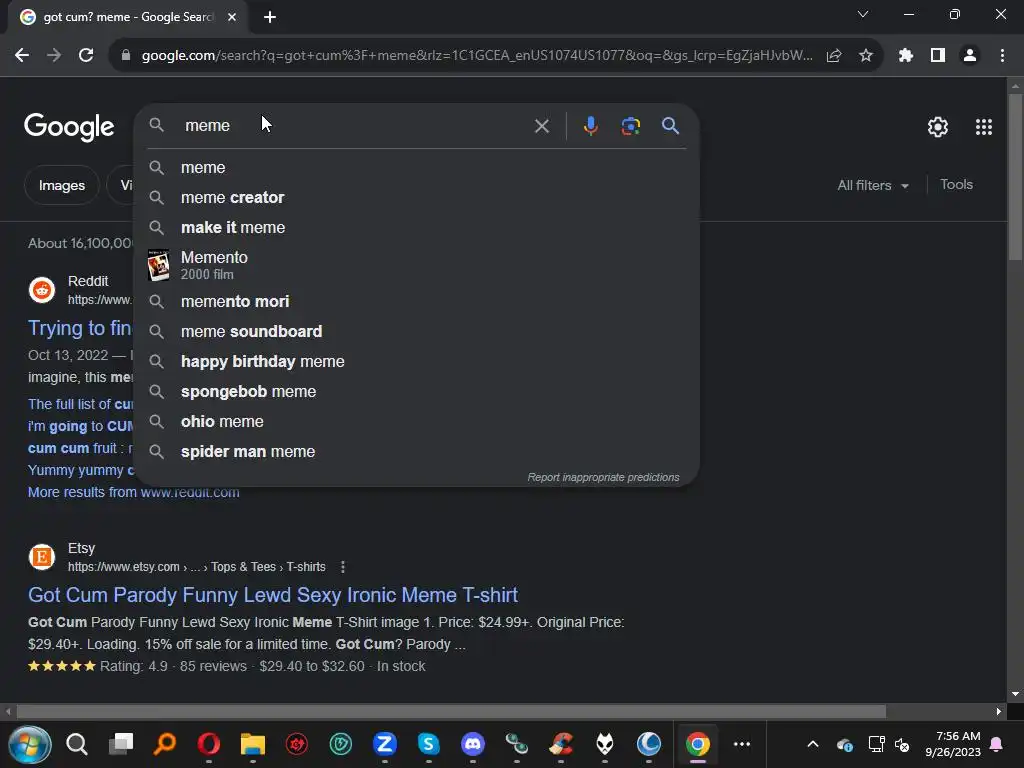Image resolution: width=1024 pixels, height=768 pixels.
Task: Select the 'memento mori' suggestion
Action: 417,302
